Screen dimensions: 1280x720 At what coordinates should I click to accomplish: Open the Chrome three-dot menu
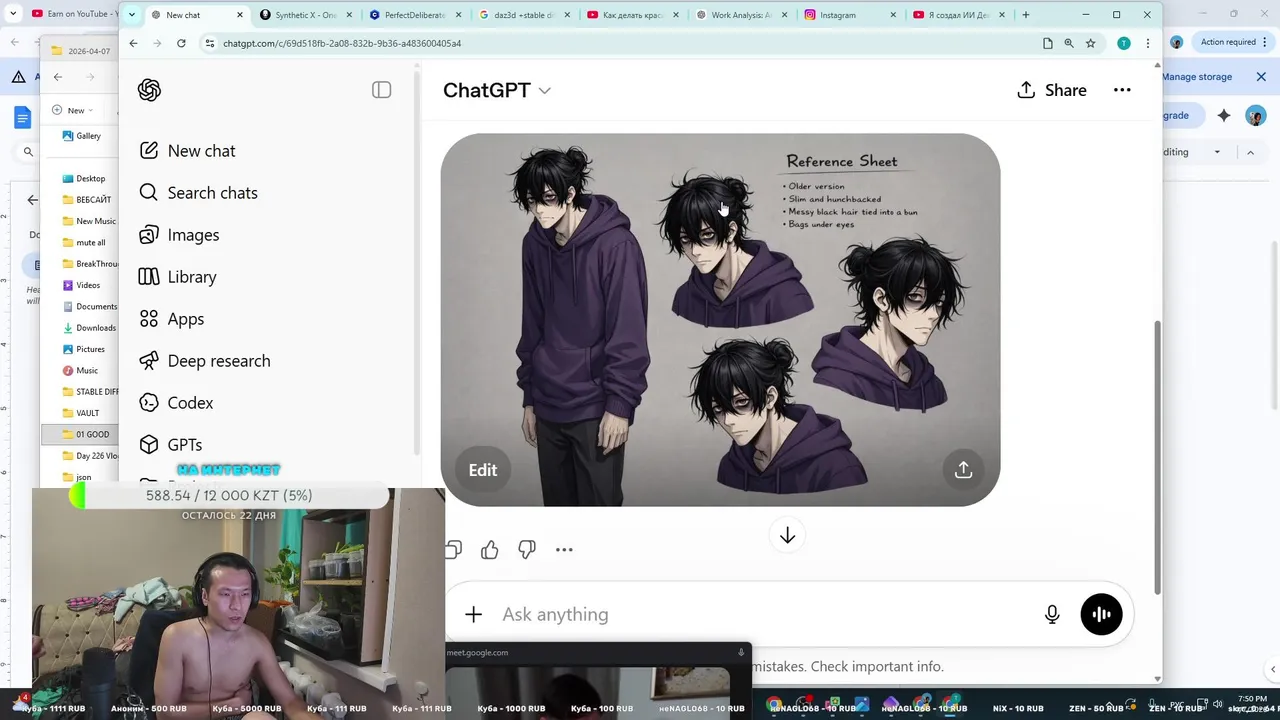pos(1147,43)
